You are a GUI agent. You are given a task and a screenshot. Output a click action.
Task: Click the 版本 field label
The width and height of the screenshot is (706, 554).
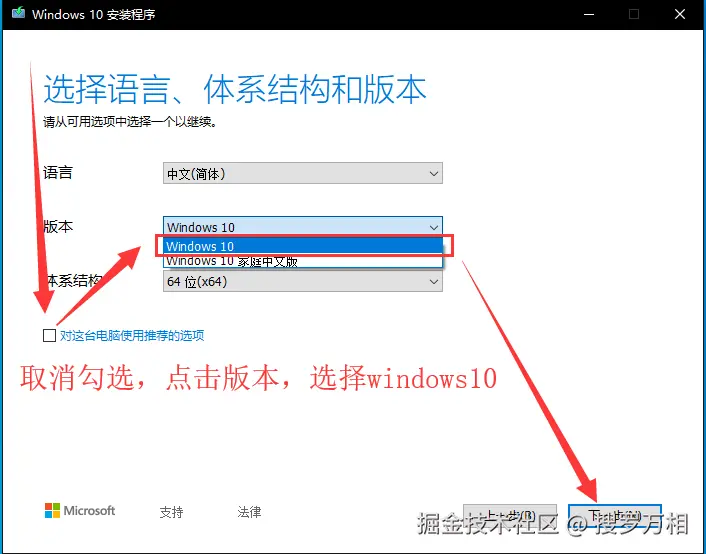pyautogui.click(x=58, y=226)
